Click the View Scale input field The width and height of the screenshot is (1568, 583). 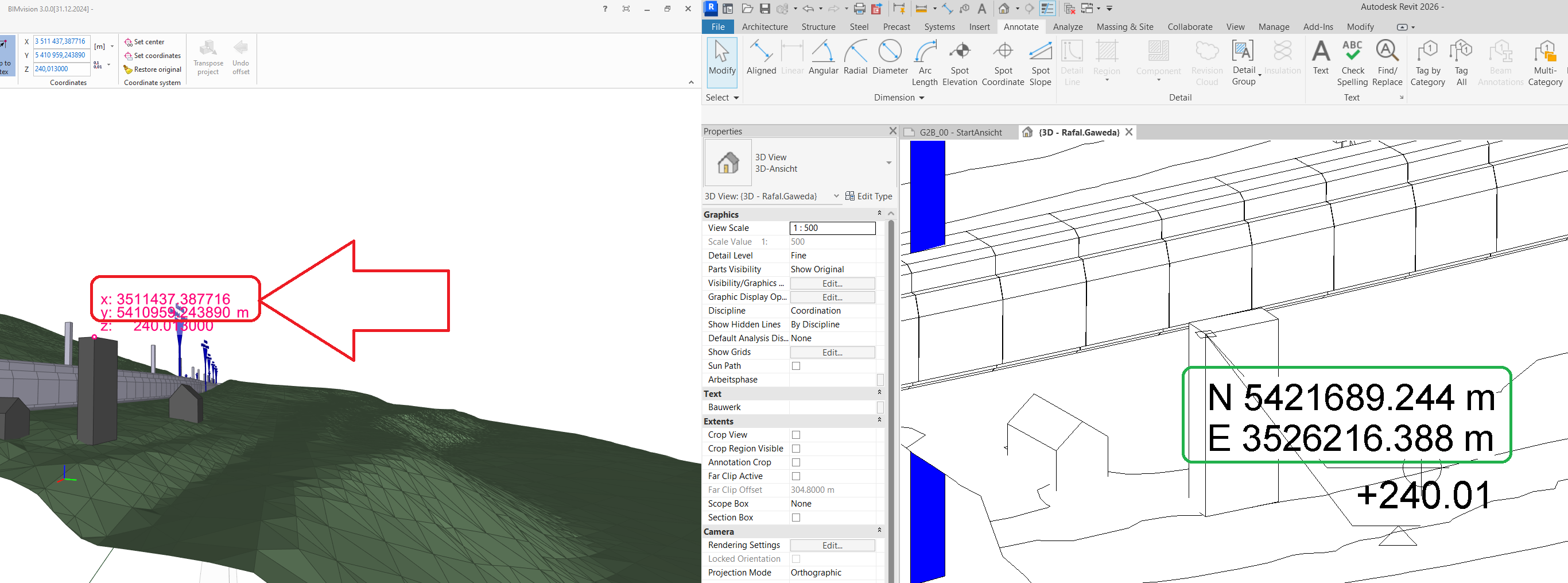[832, 228]
